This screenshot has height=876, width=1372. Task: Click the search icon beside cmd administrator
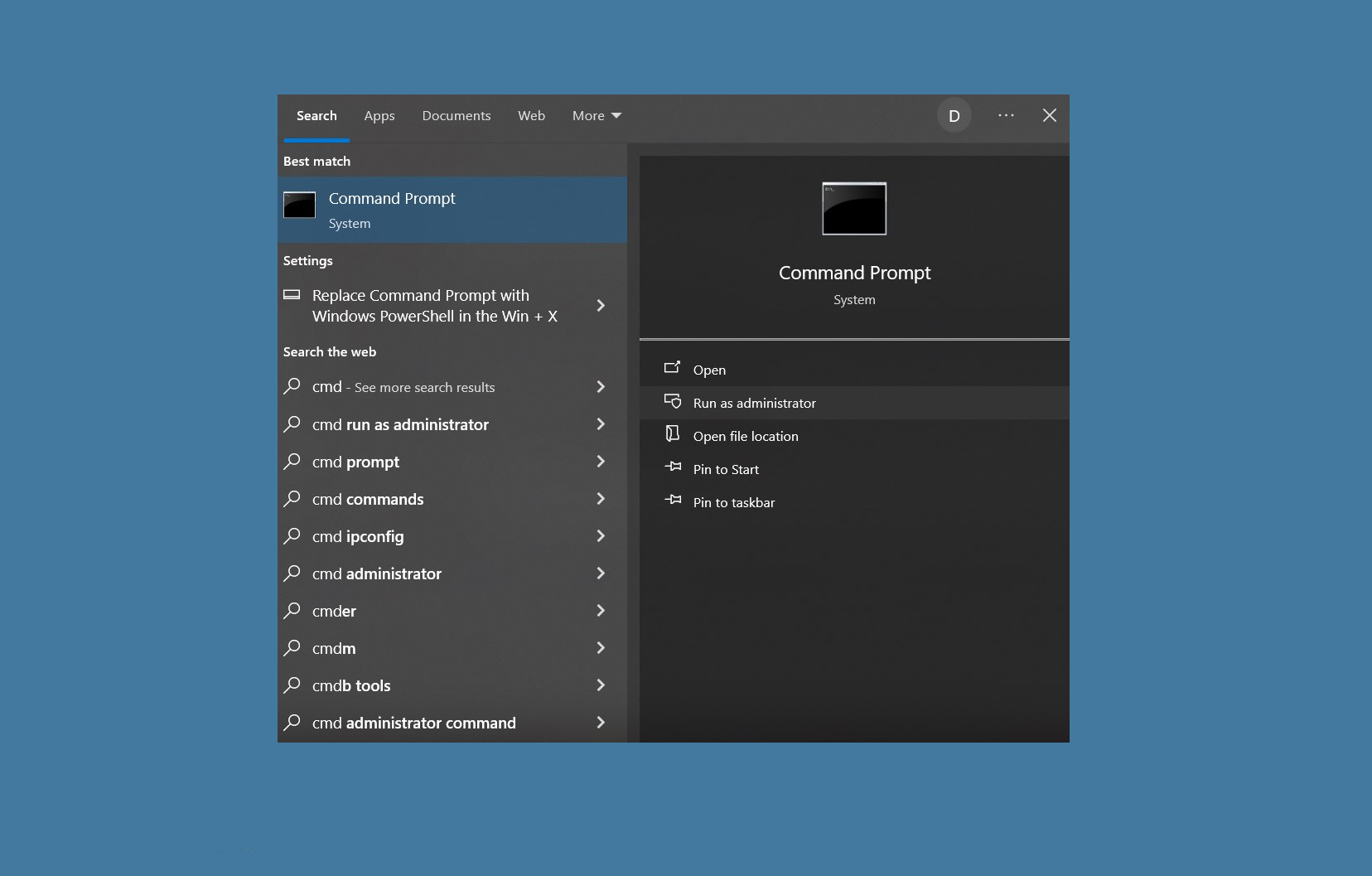[x=292, y=573]
